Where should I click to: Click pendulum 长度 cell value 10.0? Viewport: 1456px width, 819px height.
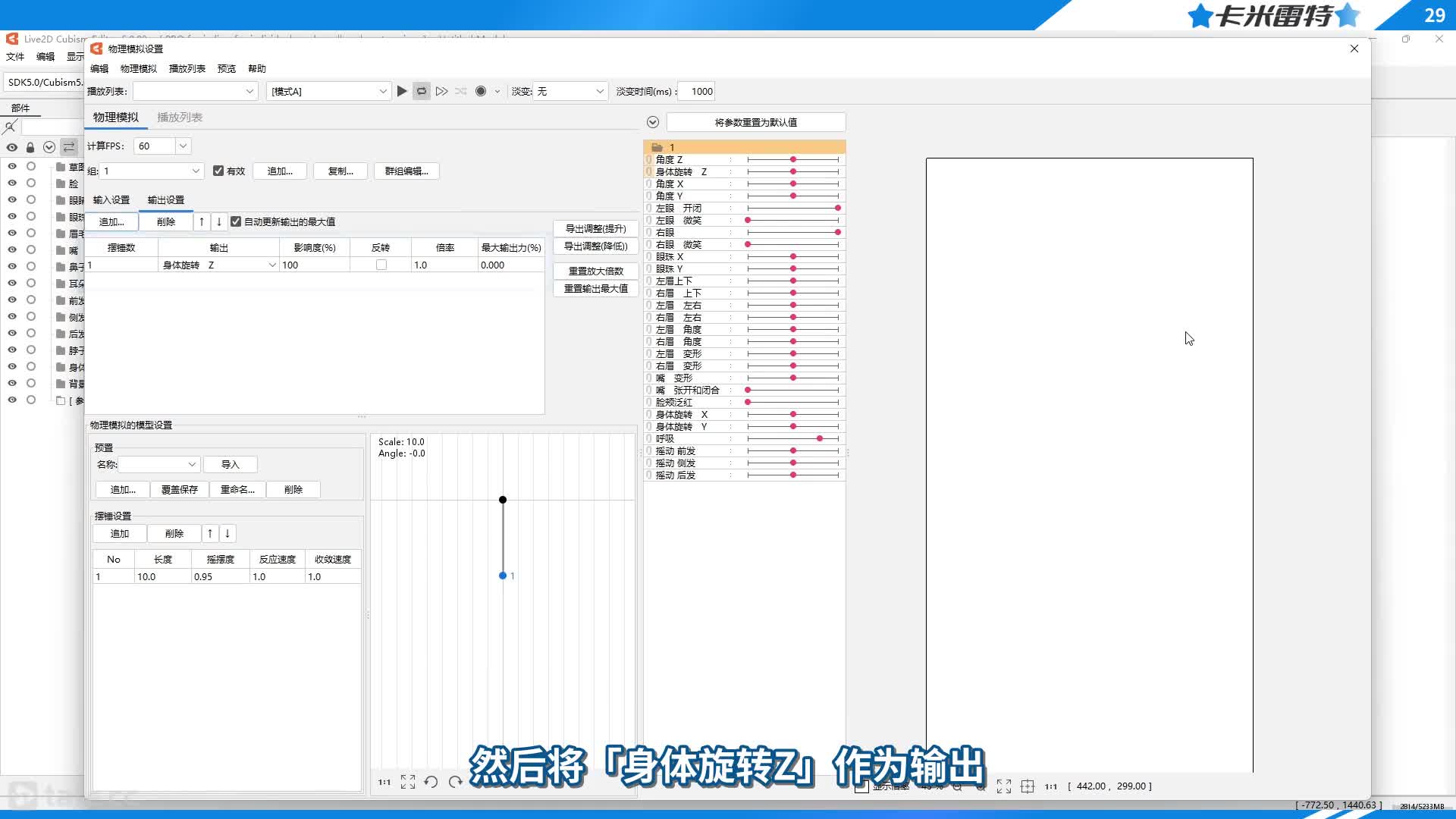(162, 576)
